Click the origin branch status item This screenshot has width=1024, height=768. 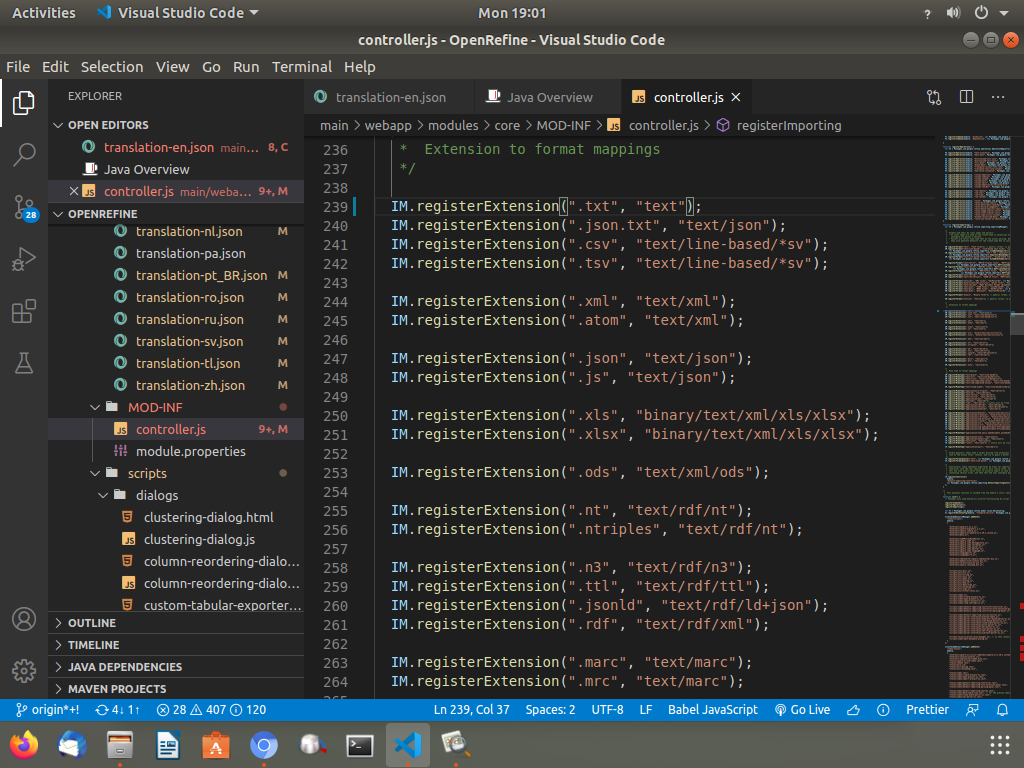coord(47,710)
